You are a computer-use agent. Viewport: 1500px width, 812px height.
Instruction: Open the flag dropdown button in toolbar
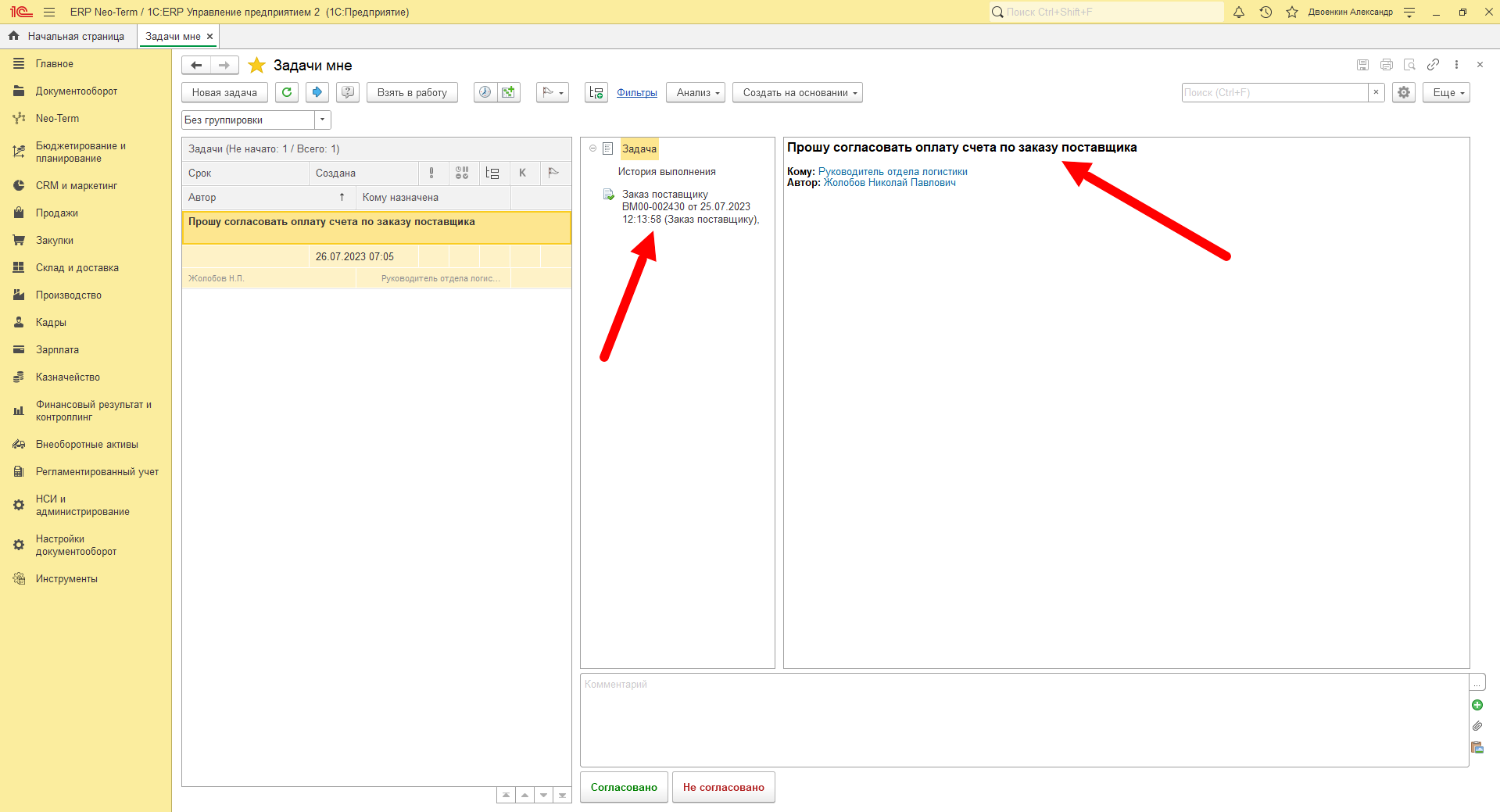point(553,92)
